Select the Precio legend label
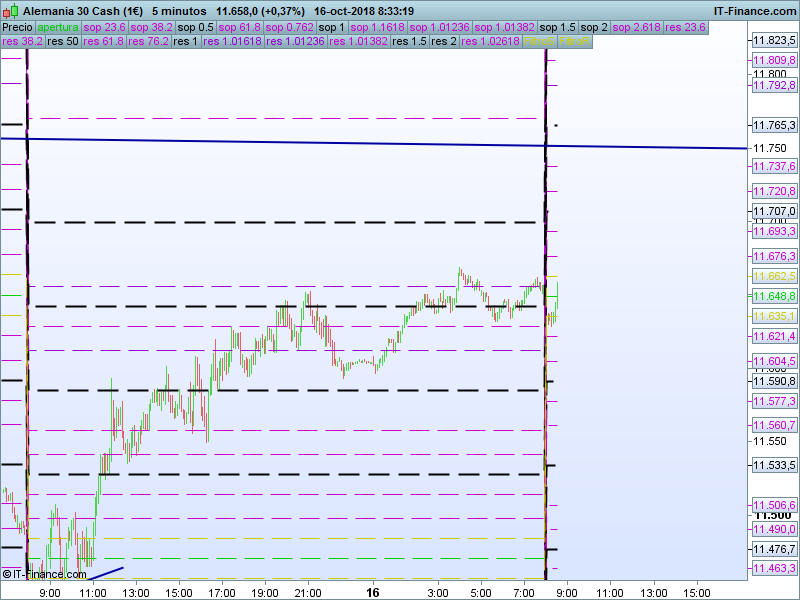This screenshot has width=800, height=600. coord(18,27)
